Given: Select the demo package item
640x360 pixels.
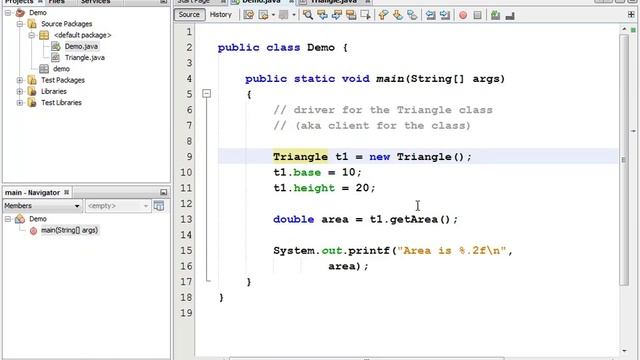Looking at the screenshot, I should 61,69.
